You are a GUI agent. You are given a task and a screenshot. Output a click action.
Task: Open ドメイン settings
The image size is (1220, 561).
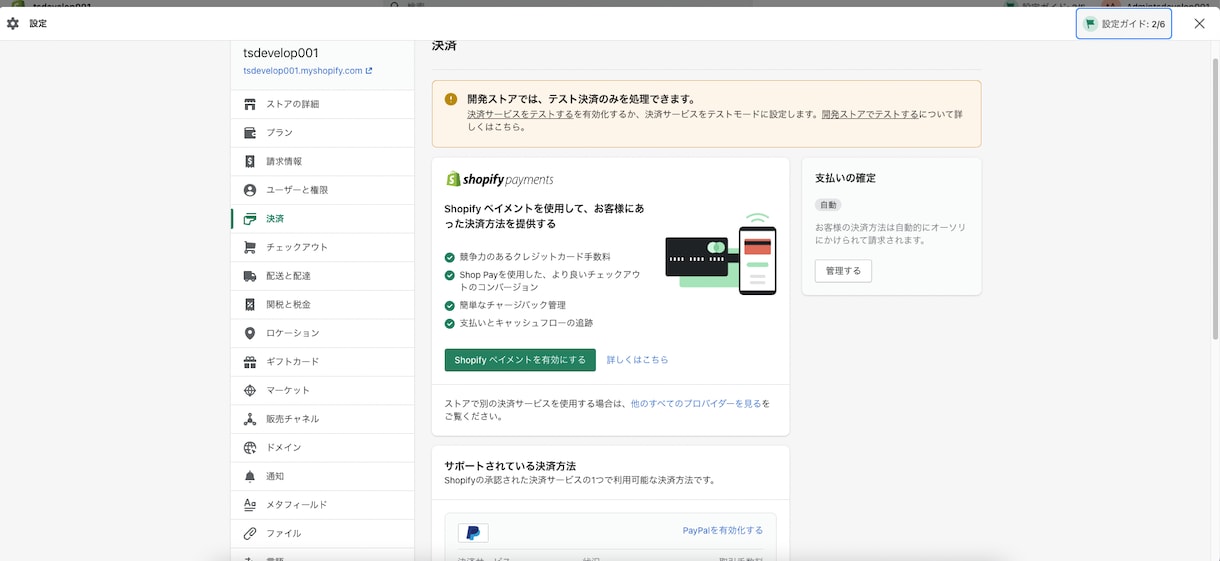(322, 447)
